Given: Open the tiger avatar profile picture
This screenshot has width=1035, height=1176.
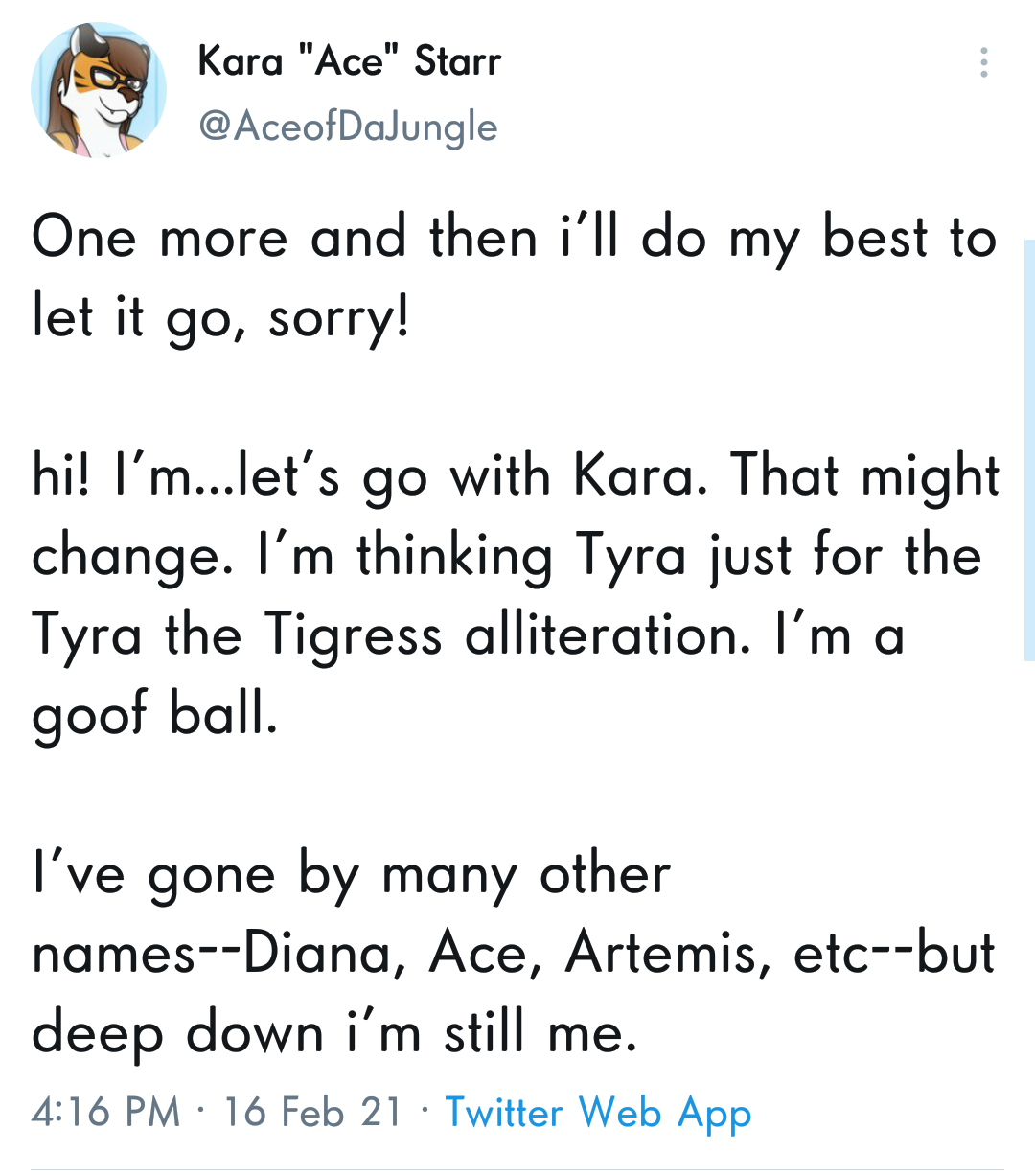Looking at the screenshot, I should tap(99, 91).
